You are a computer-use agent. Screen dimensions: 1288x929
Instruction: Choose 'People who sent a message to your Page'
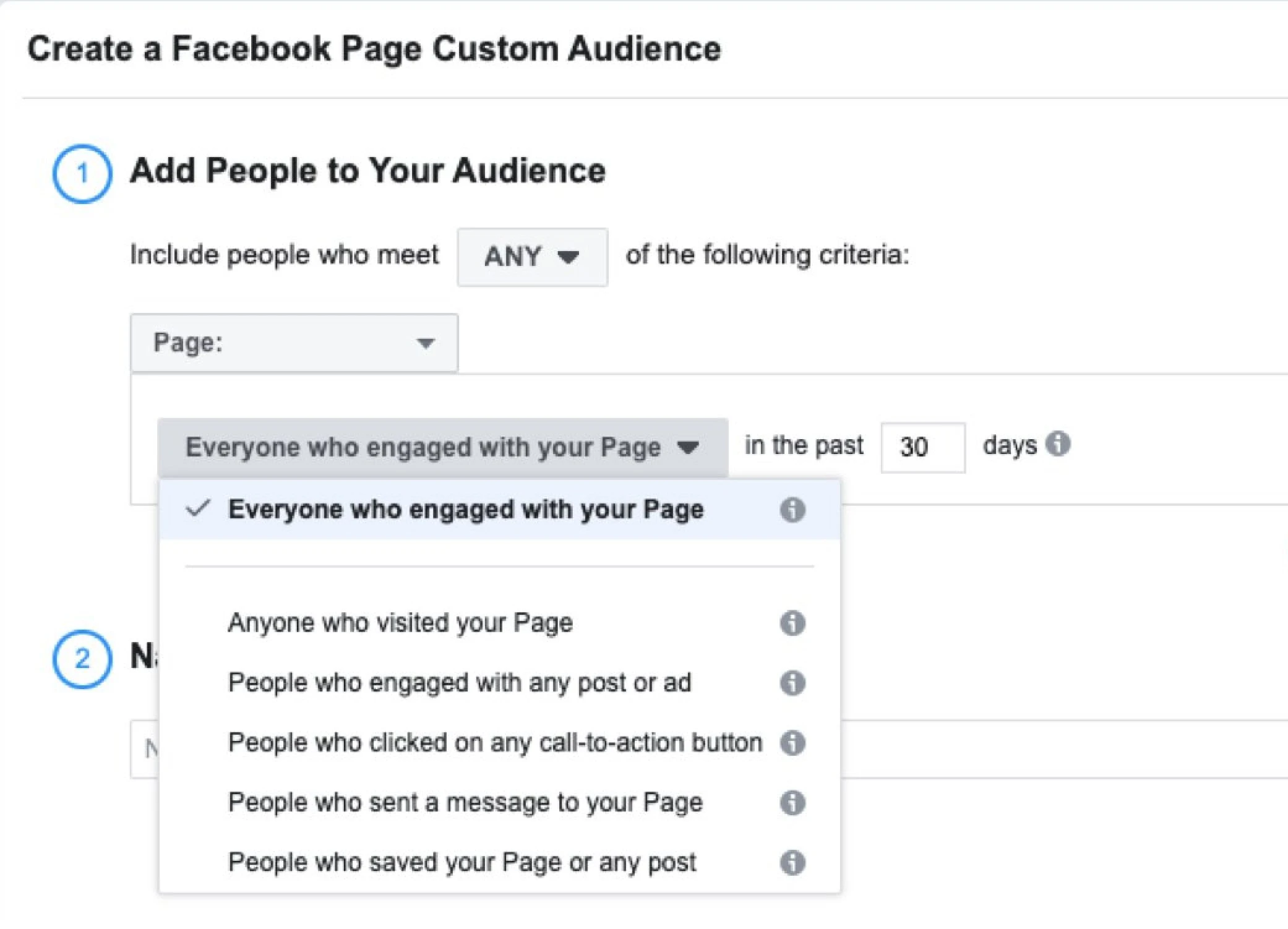(x=465, y=802)
